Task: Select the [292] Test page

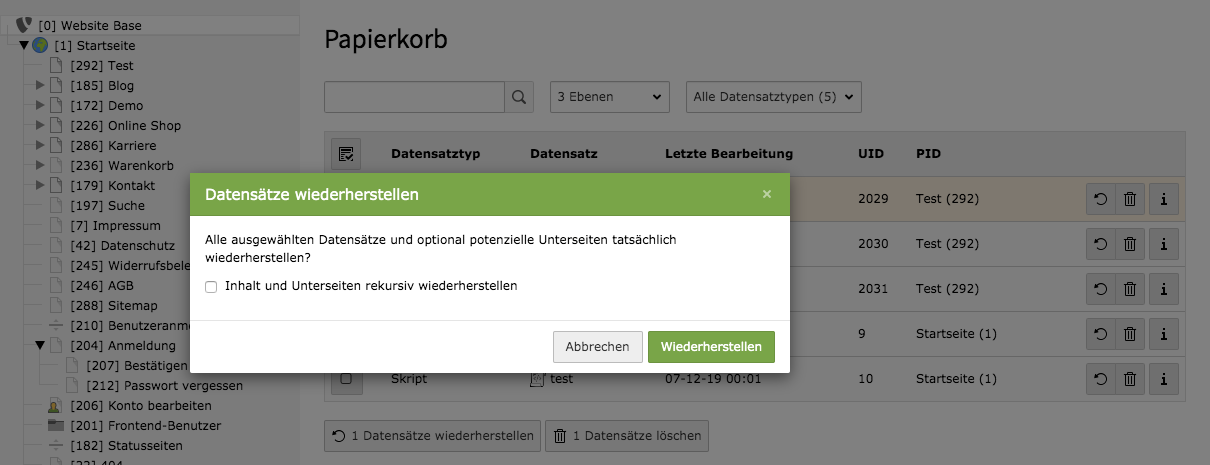Action: 102,65
